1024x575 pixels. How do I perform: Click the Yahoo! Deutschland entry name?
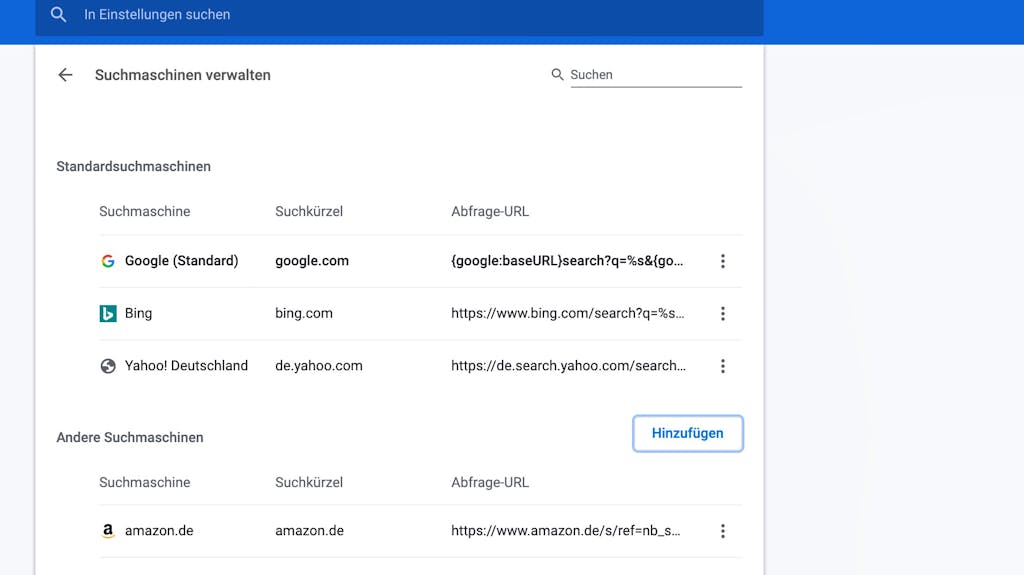pos(186,365)
